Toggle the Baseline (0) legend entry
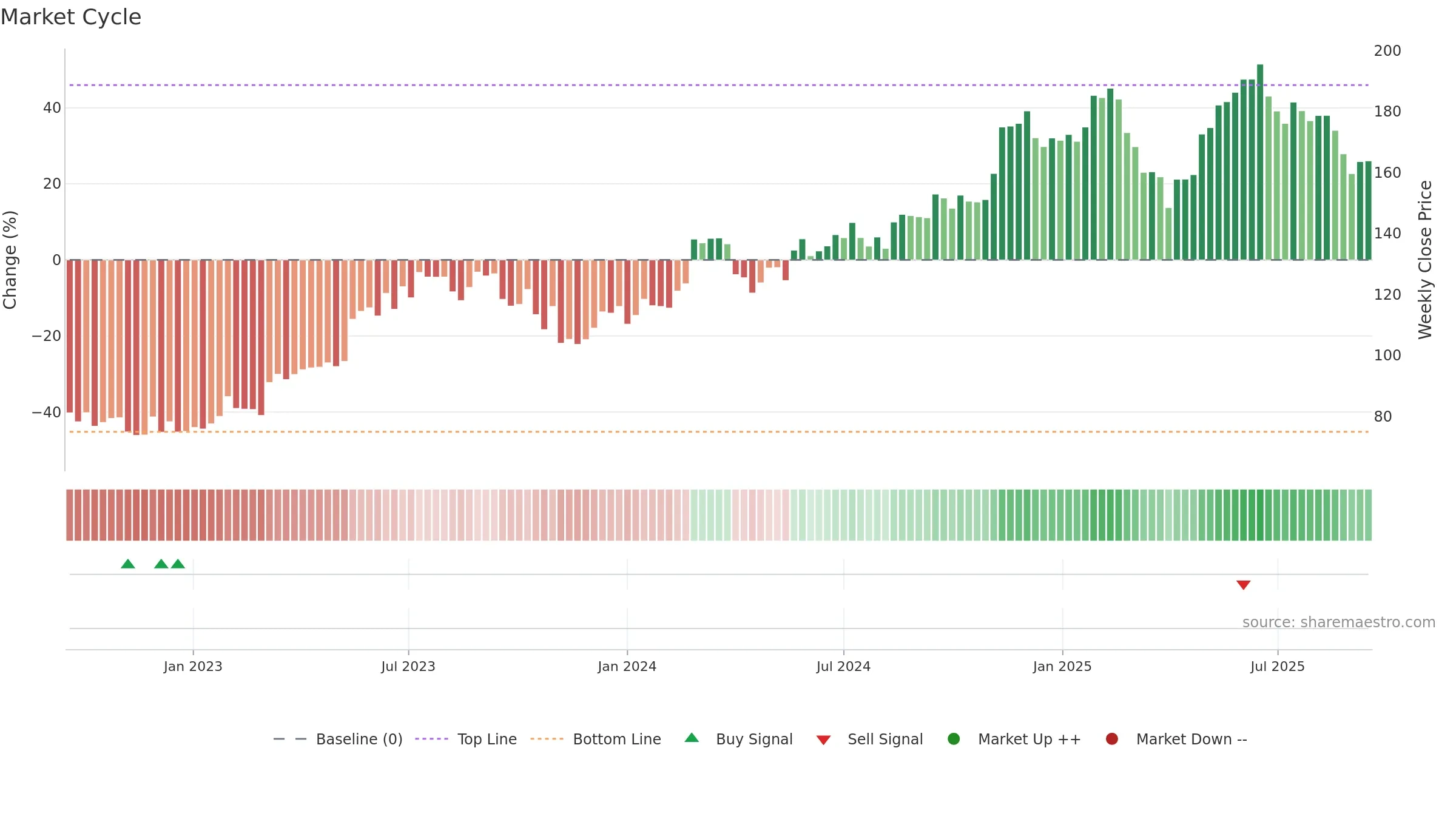 pyautogui.click(x=338, y=739)
